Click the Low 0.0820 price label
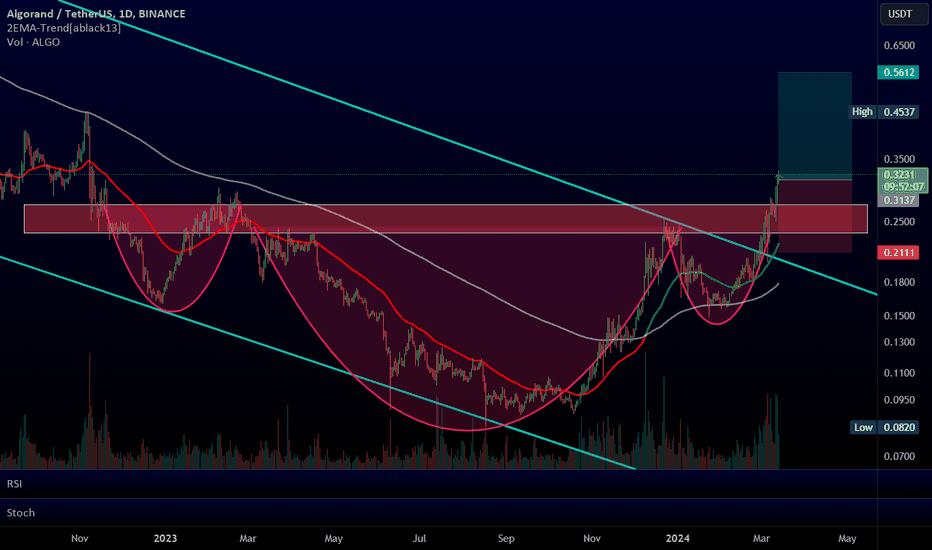Viewport: 932px width, 550px height. pos(885,428)
